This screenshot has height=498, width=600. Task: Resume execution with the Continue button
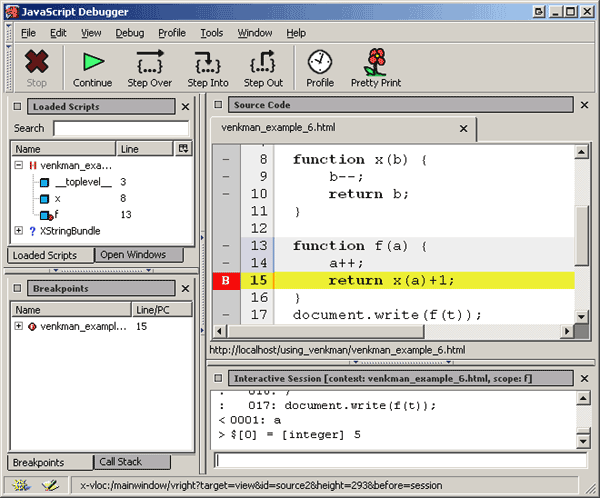point(93,68)
